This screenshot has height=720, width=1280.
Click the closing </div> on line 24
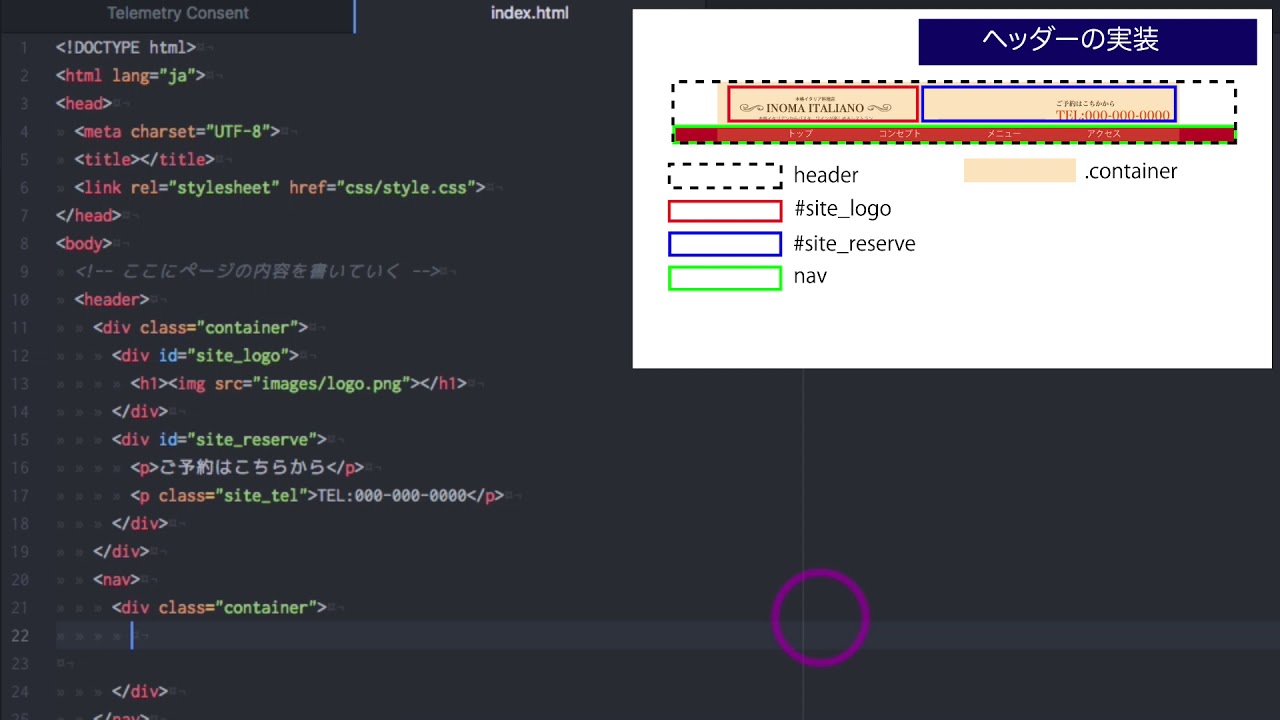point(140,691)
